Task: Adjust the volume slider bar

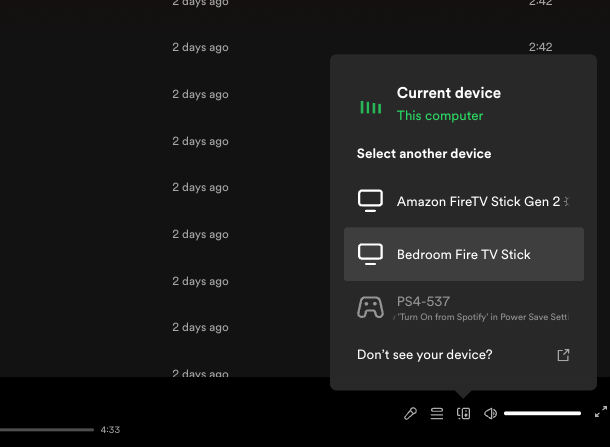Action: click(x=542, y=413)
